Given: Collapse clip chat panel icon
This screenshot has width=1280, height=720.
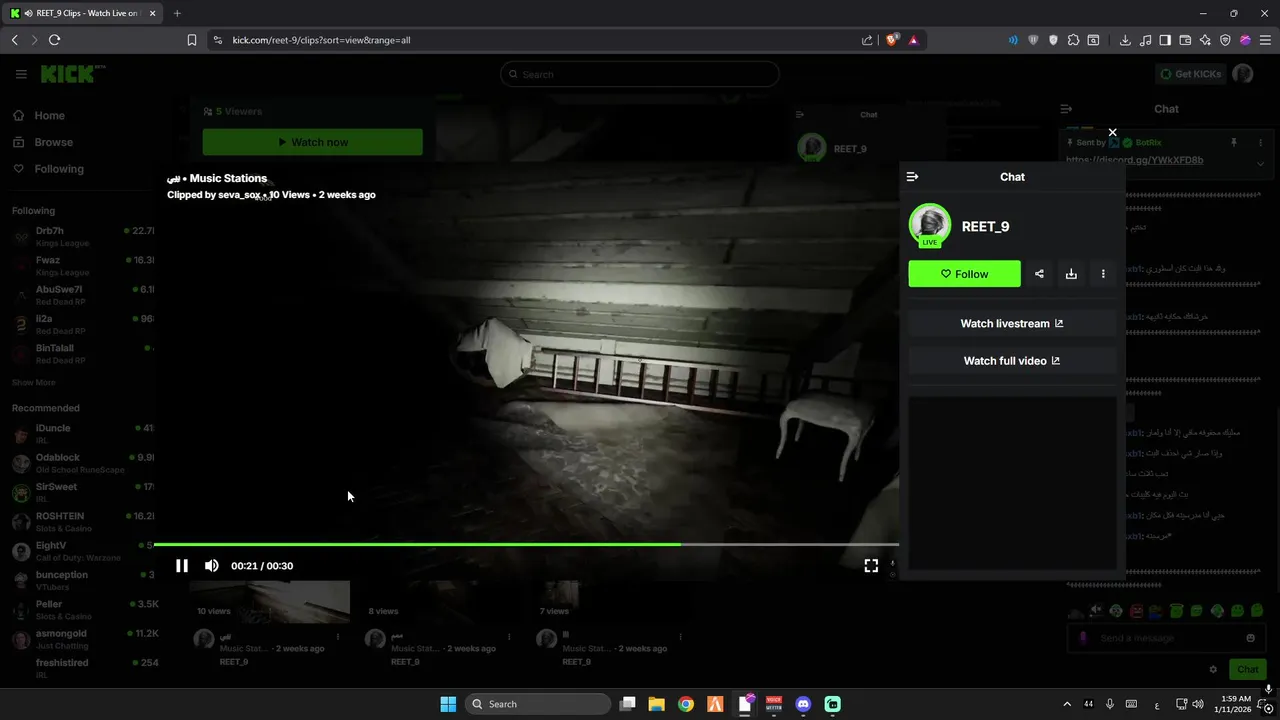Looking at the screenshot, I should 912,177.
